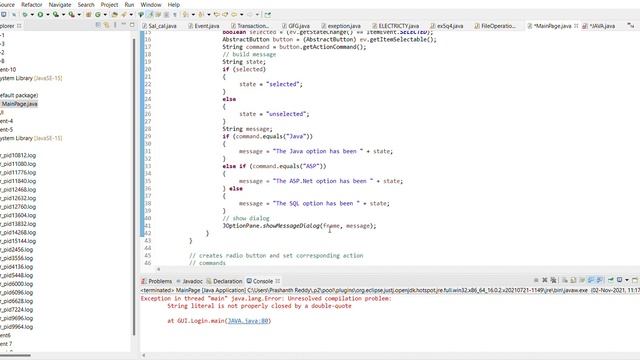640x360 pixels.
Task: Toggle Word Wrap in Console toolbar
Action: pos(582,280)
